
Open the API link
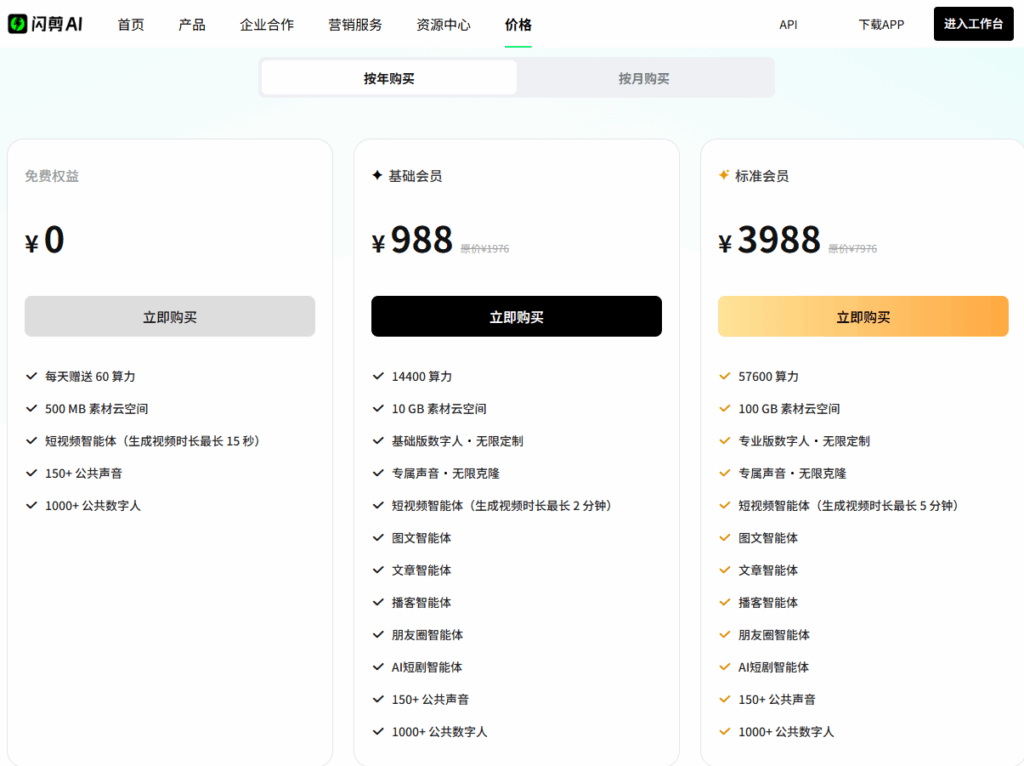788,25
